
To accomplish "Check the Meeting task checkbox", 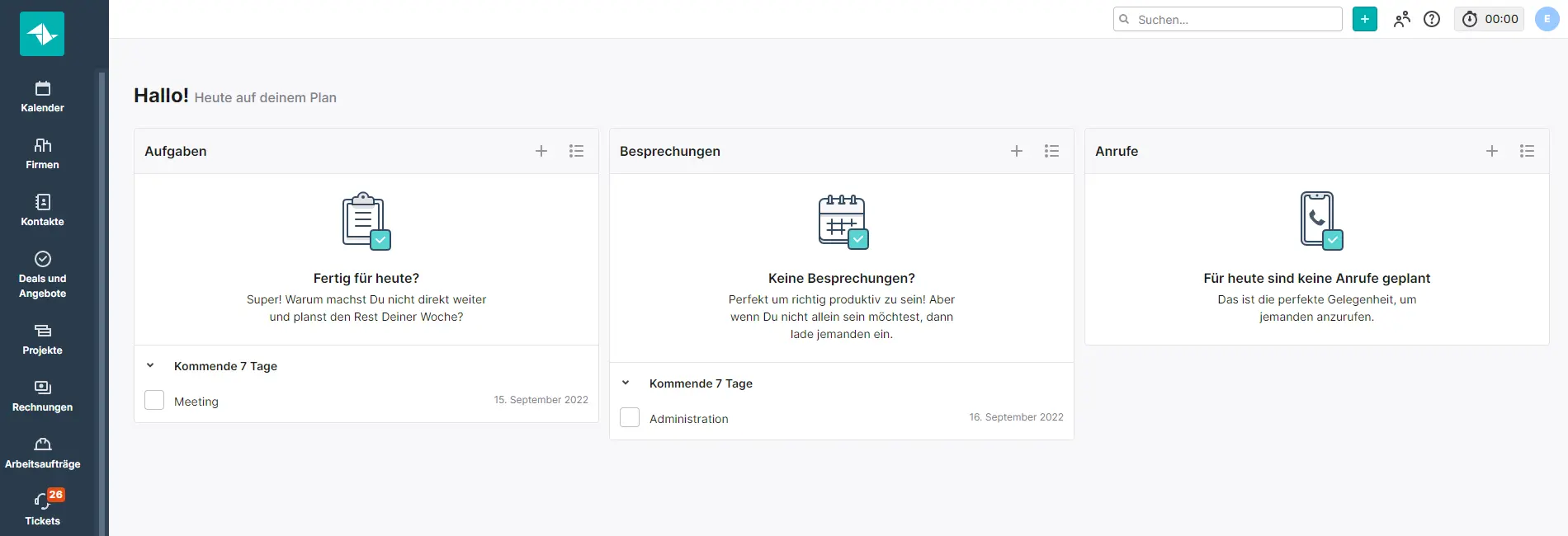I will 154,400.
